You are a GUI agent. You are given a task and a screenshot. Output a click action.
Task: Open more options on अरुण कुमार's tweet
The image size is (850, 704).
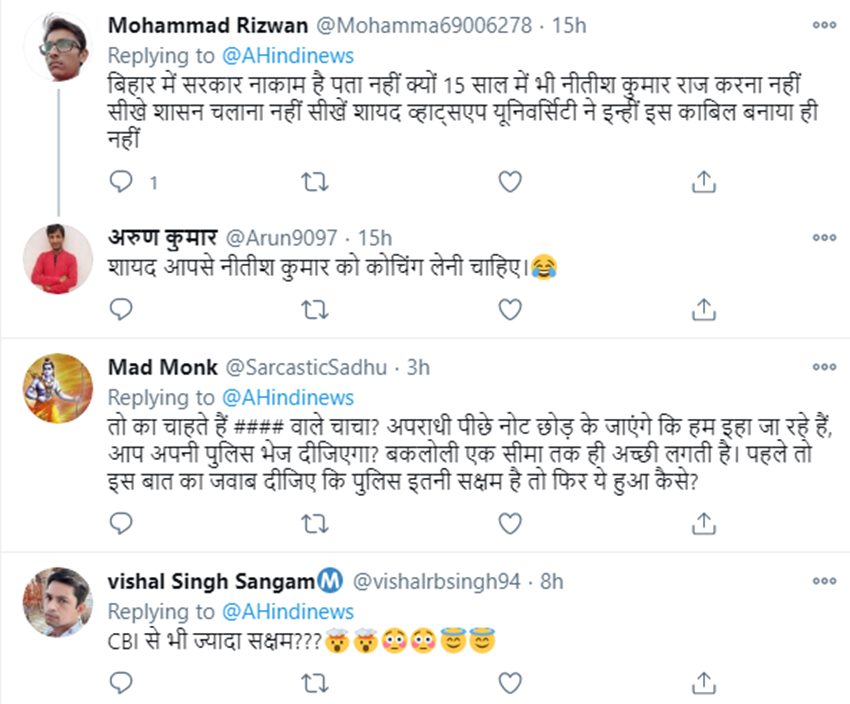tap(823, 238)
